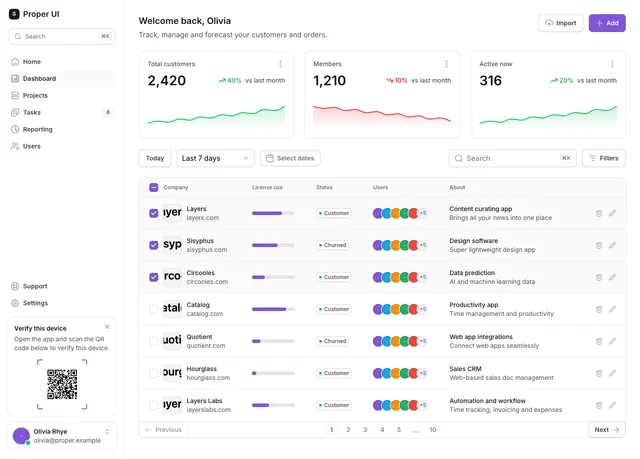The image size is (640, 459).
Task: Edit the Layers company row
Action: coord(613,213)
